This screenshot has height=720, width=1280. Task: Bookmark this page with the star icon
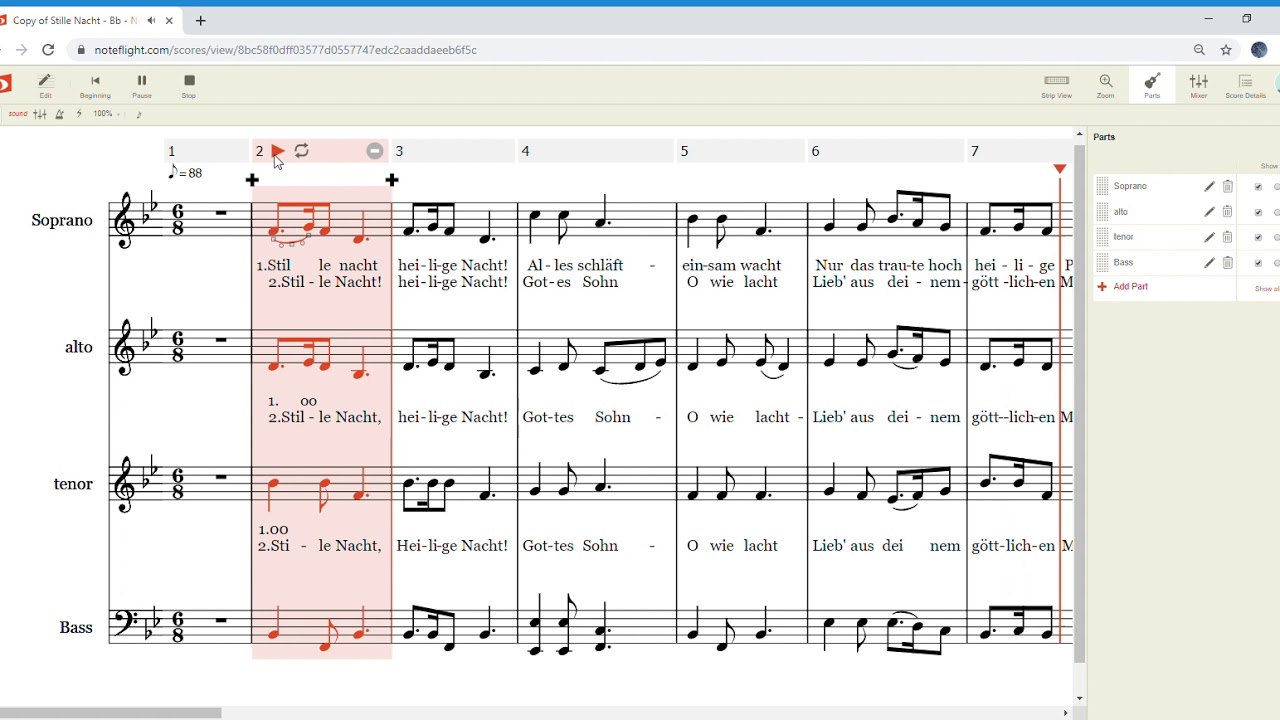pos(1226,50)
